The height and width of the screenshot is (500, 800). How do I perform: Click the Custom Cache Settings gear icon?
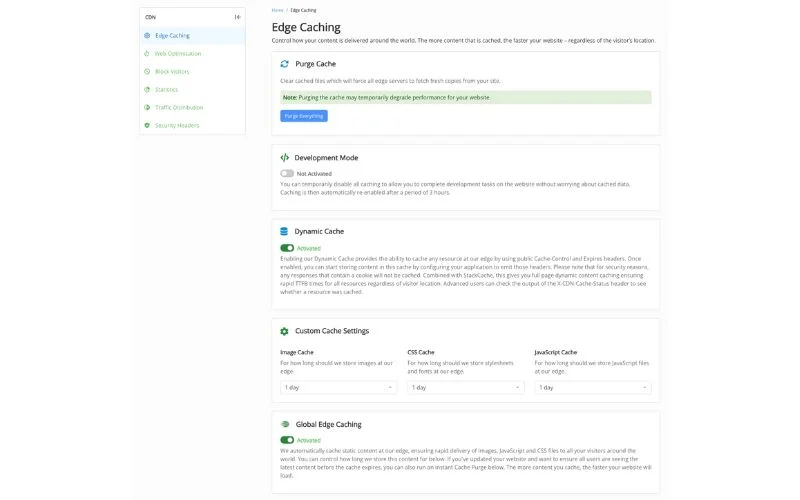coord(284,331)
